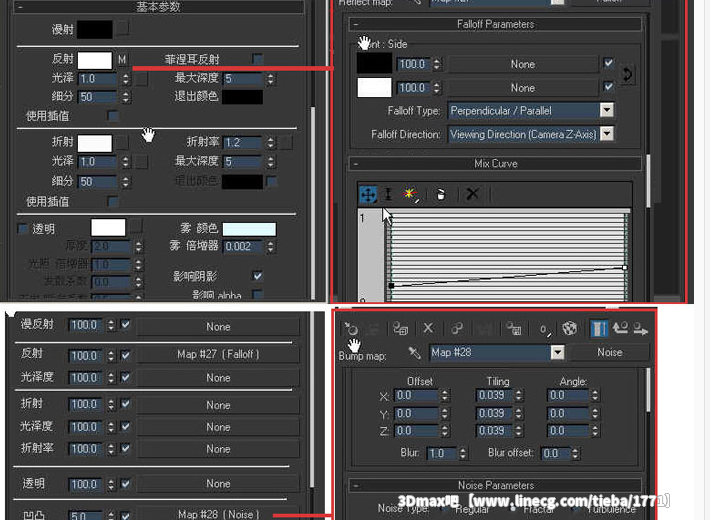Click the Go Forward to Sibling icon
The image size is (710, 520).
point(640,328)
